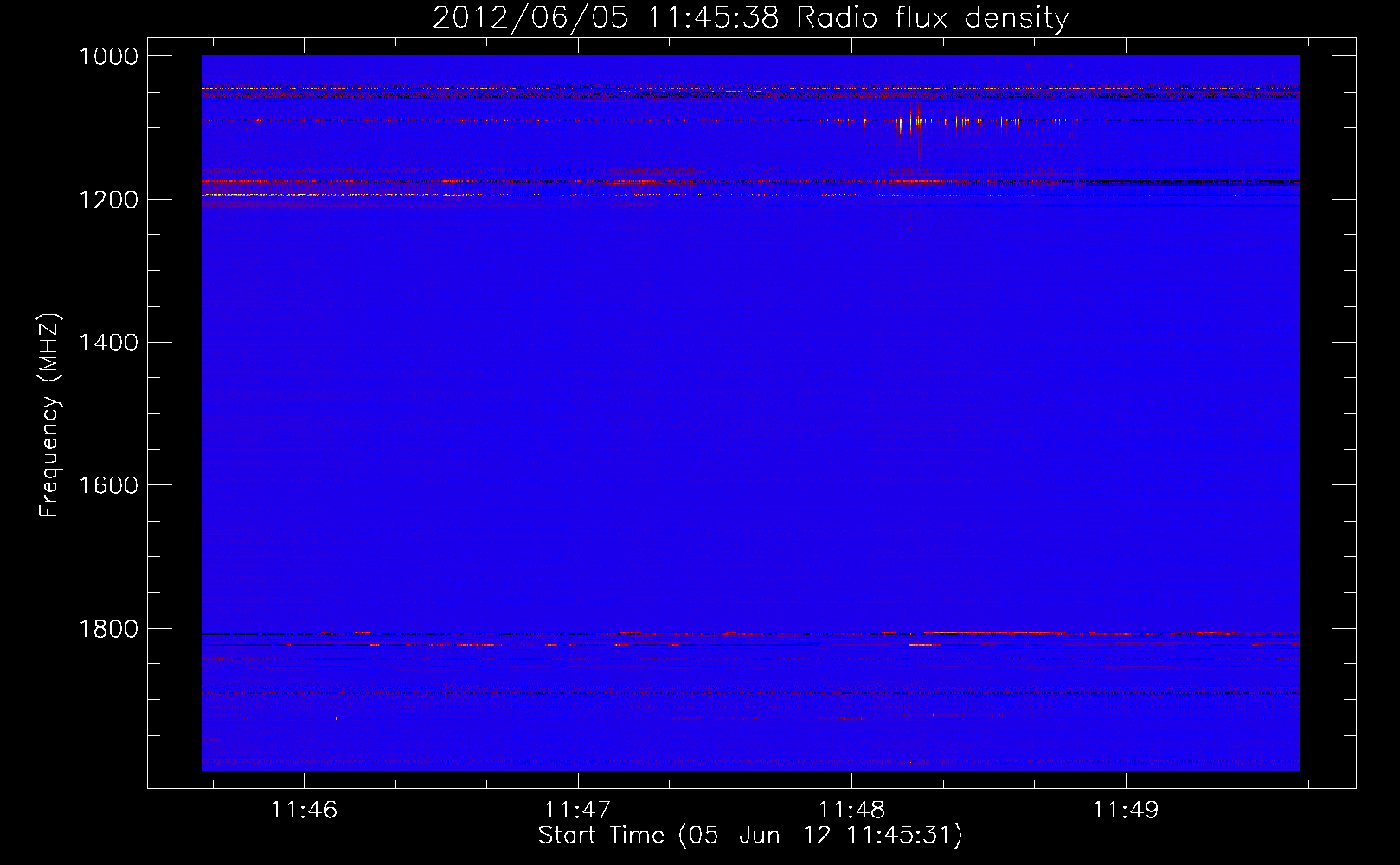1400x865 pixels.
Task: Click the 11:49 time tick label
Action: pos(1125,810)
